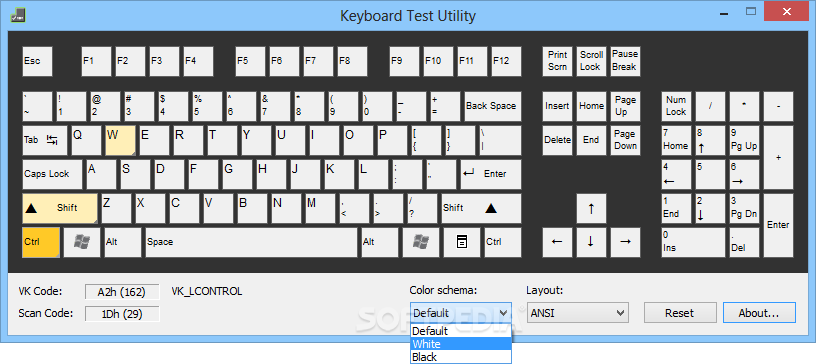The image size is (816, 364).
Task: Click the Page Down key
Action: 625,140
